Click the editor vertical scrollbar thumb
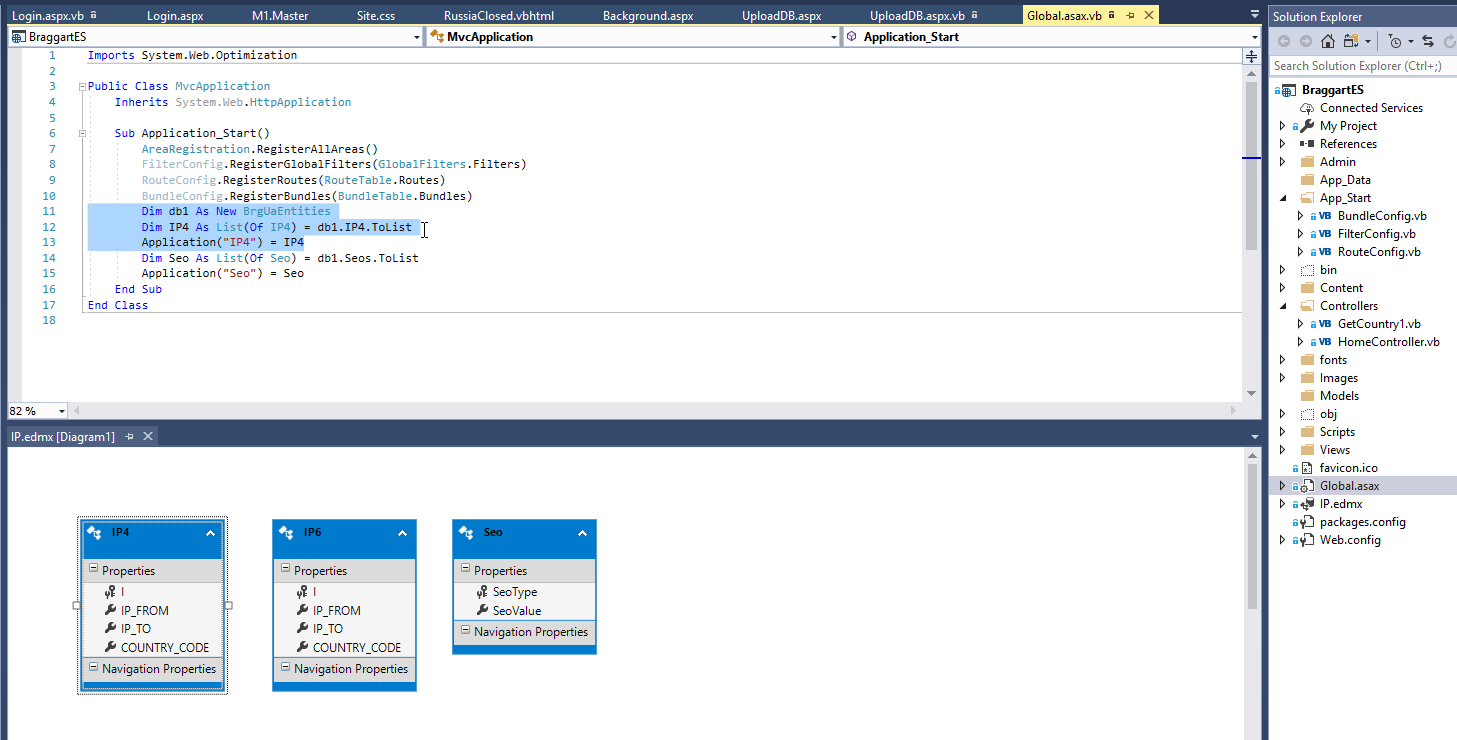This screenshot has height=740, width=1457. [1251, 165]
